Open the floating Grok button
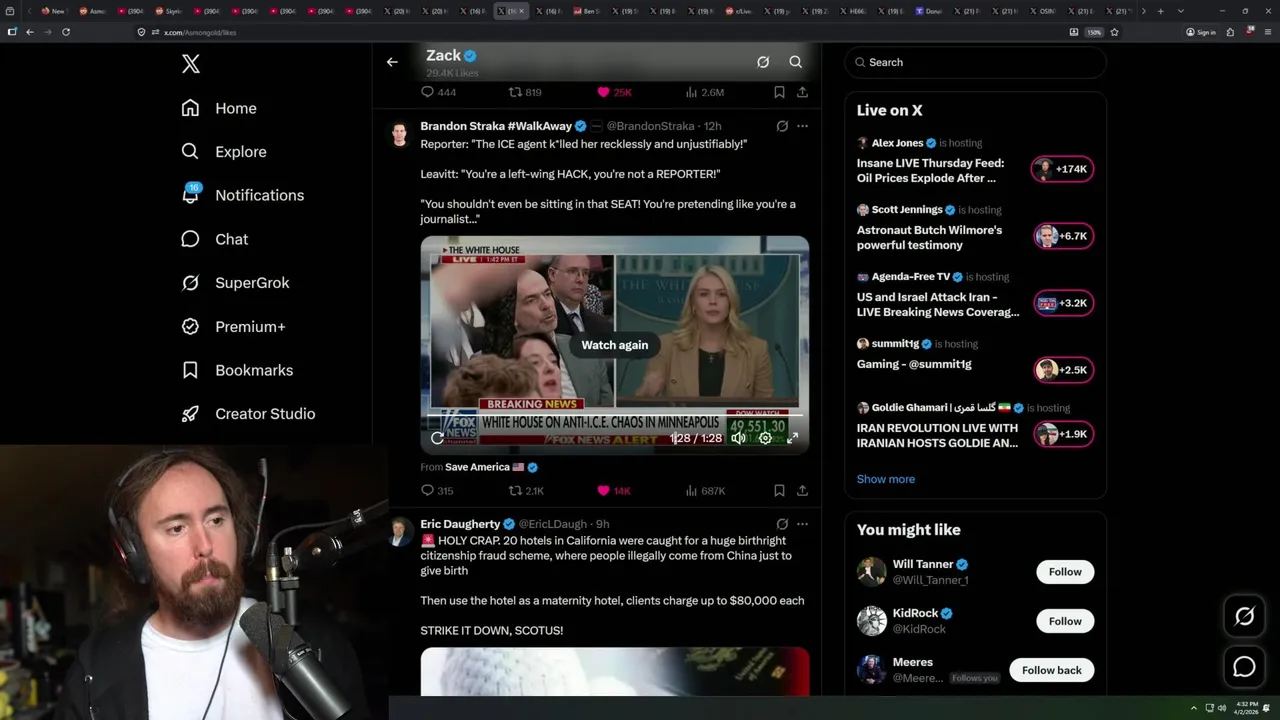Viewport: 1280px width, 720px height. click(x=1244, y=617)
